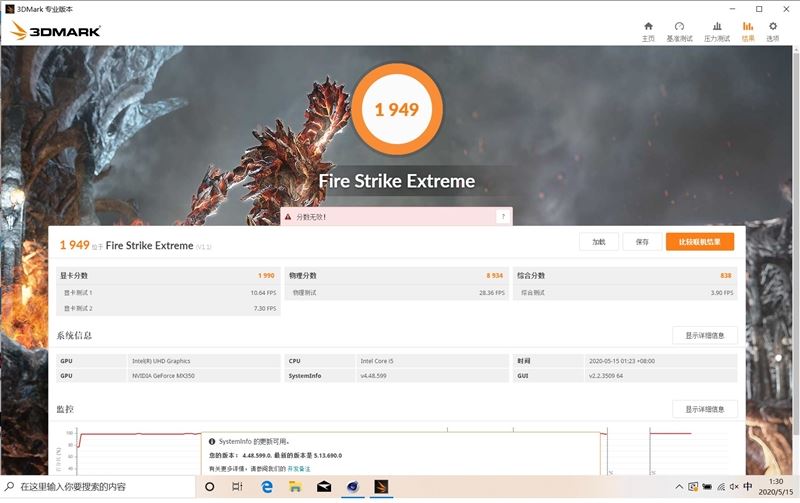Show detailed info for 监控 section
The width and height of the screenshot is (800, 503).
[x=704, y=409]
